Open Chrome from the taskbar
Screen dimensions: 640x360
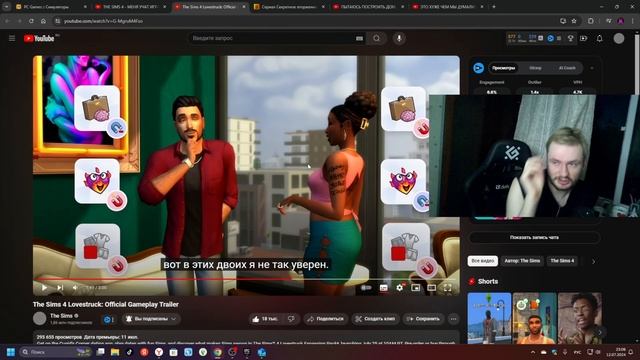tap(218, 352)
